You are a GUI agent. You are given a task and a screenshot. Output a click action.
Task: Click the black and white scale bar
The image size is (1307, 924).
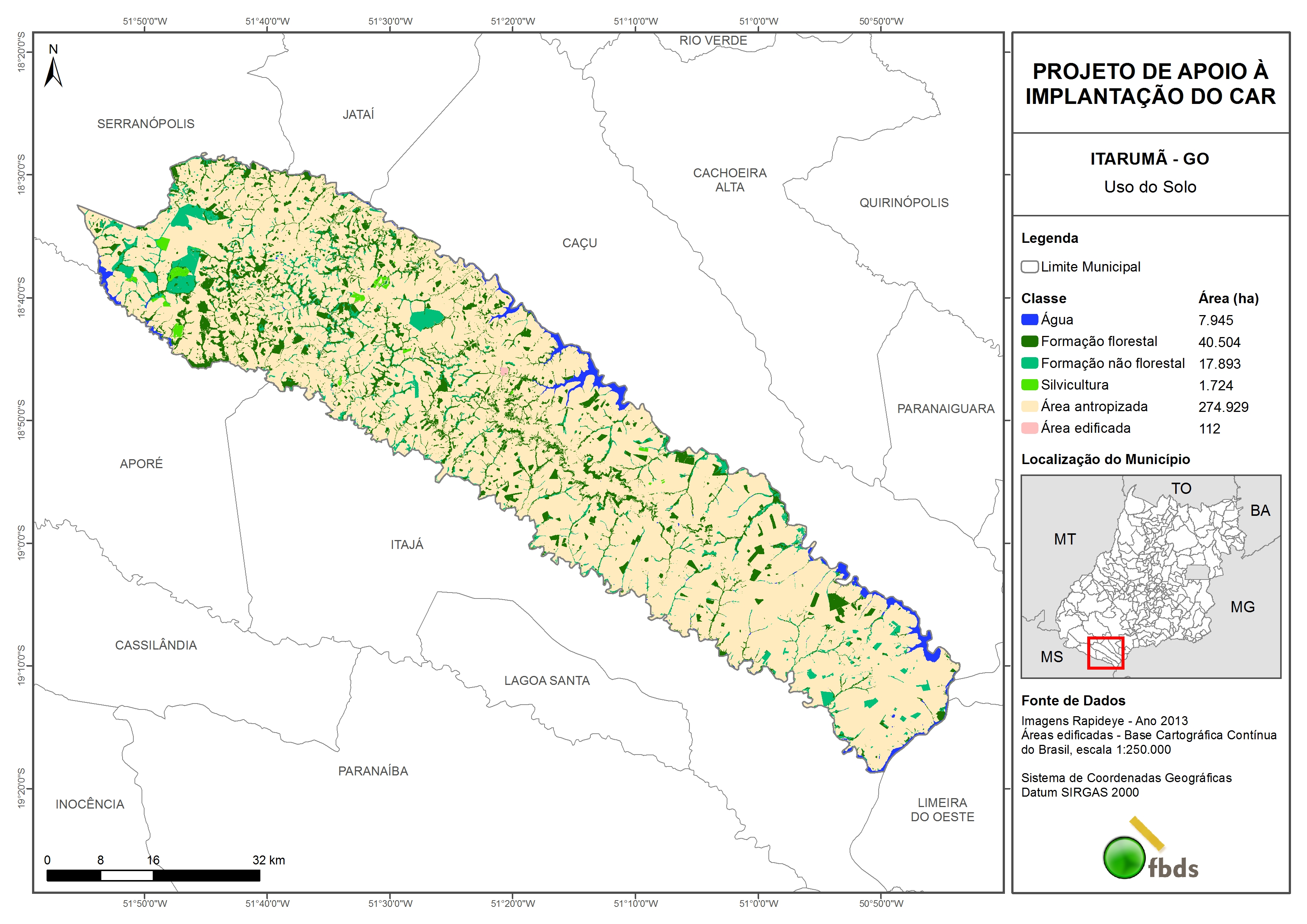[x=153, y=875]
